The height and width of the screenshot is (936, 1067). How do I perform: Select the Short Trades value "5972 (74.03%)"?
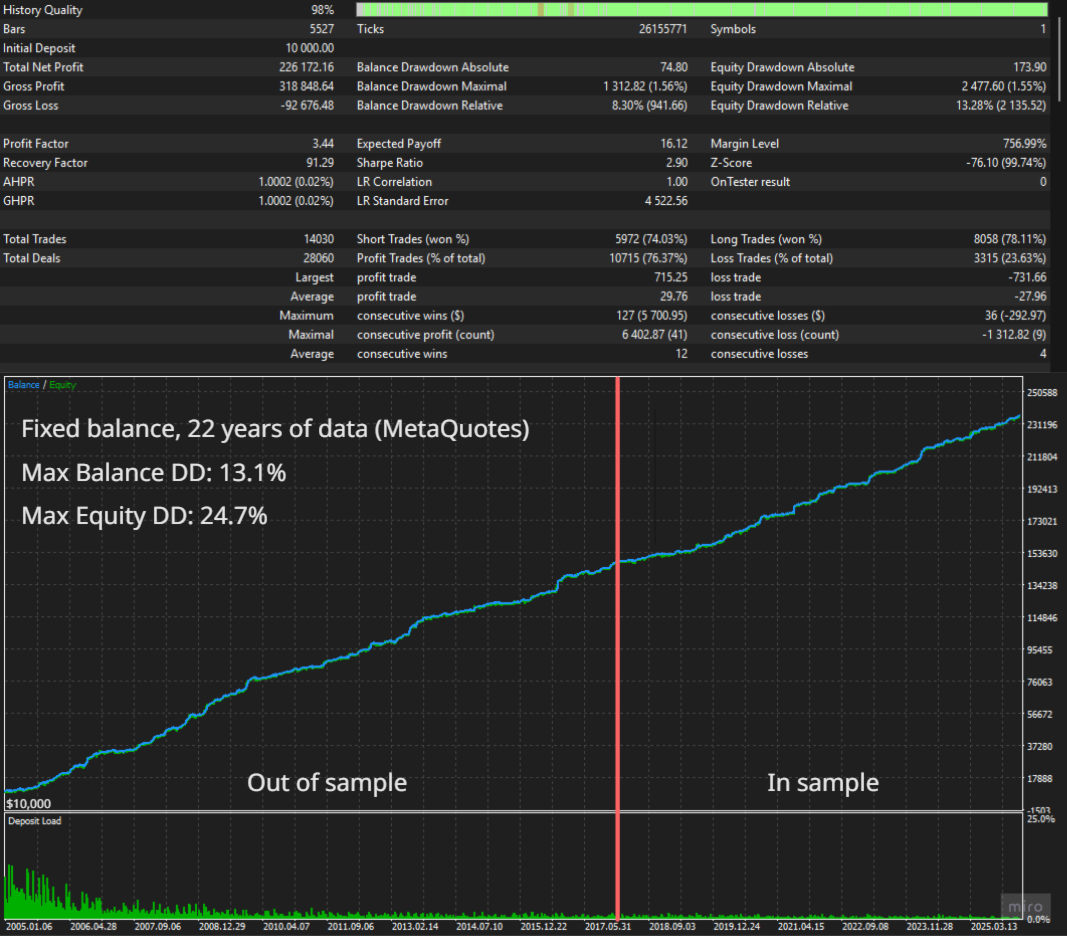click(x=651, y=239)
